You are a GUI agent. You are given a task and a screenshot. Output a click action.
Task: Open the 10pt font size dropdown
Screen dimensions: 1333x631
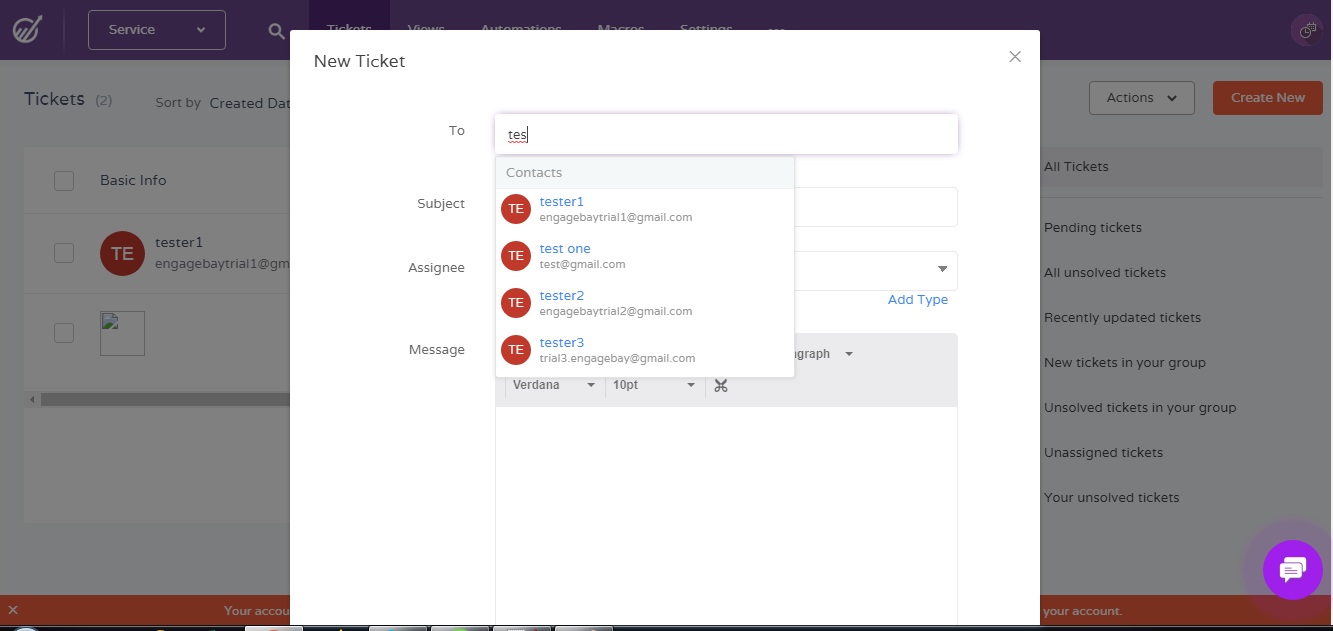pos(654,385)
